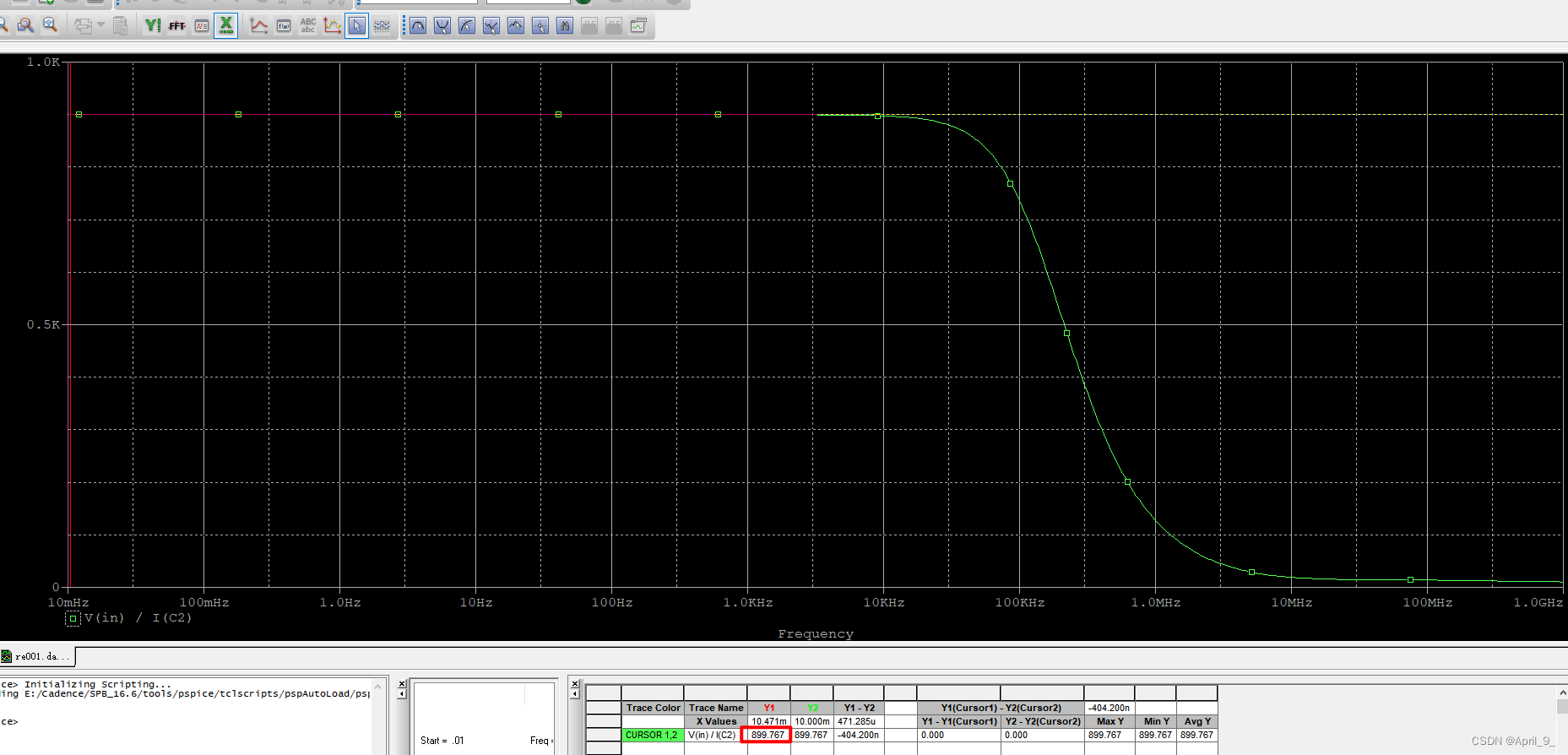Click the Probe Cursor window icon

point(638,25)
